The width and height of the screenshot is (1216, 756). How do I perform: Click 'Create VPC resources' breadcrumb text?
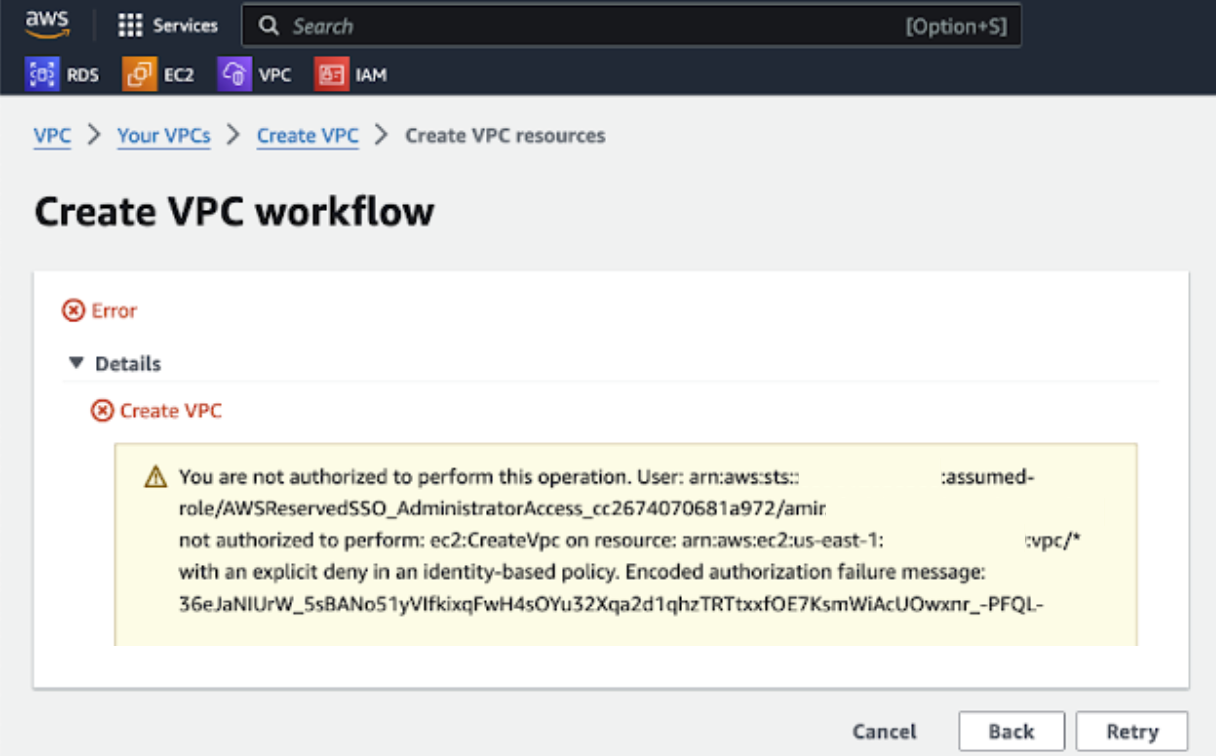[505, 136]
